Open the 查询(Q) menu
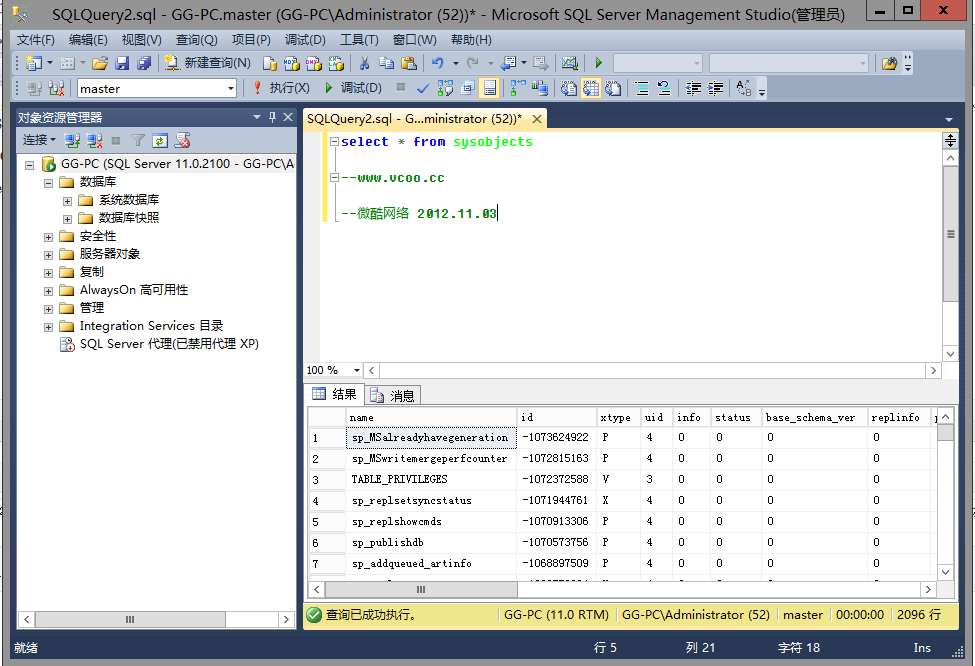 pos(196,40)
